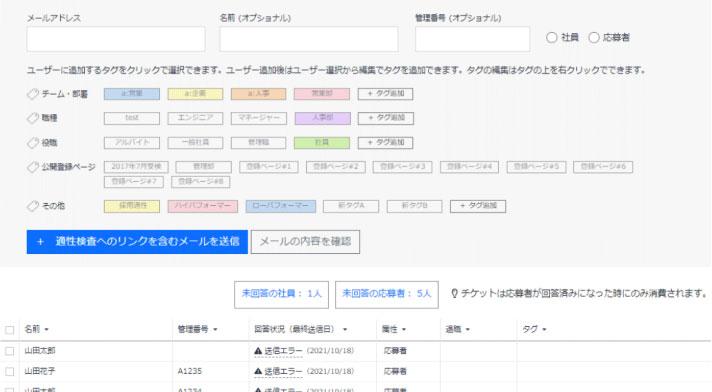This screenshot has width=712, height=392.
Task: Click 送信エラー status in 山田花子's row
Action: click(283, 371)
